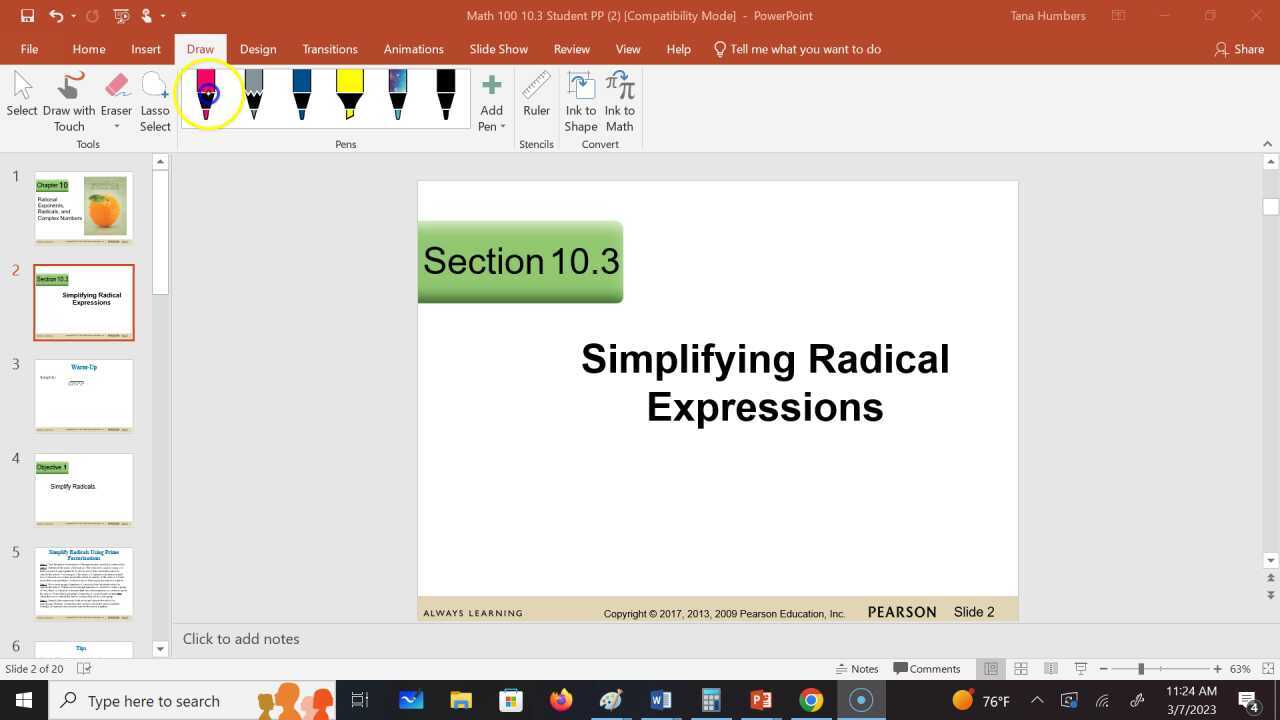The image size is (1280, 720).
Task: Select the Lasso Select tool
Action: pyautogui.click(x=154, y=97)
